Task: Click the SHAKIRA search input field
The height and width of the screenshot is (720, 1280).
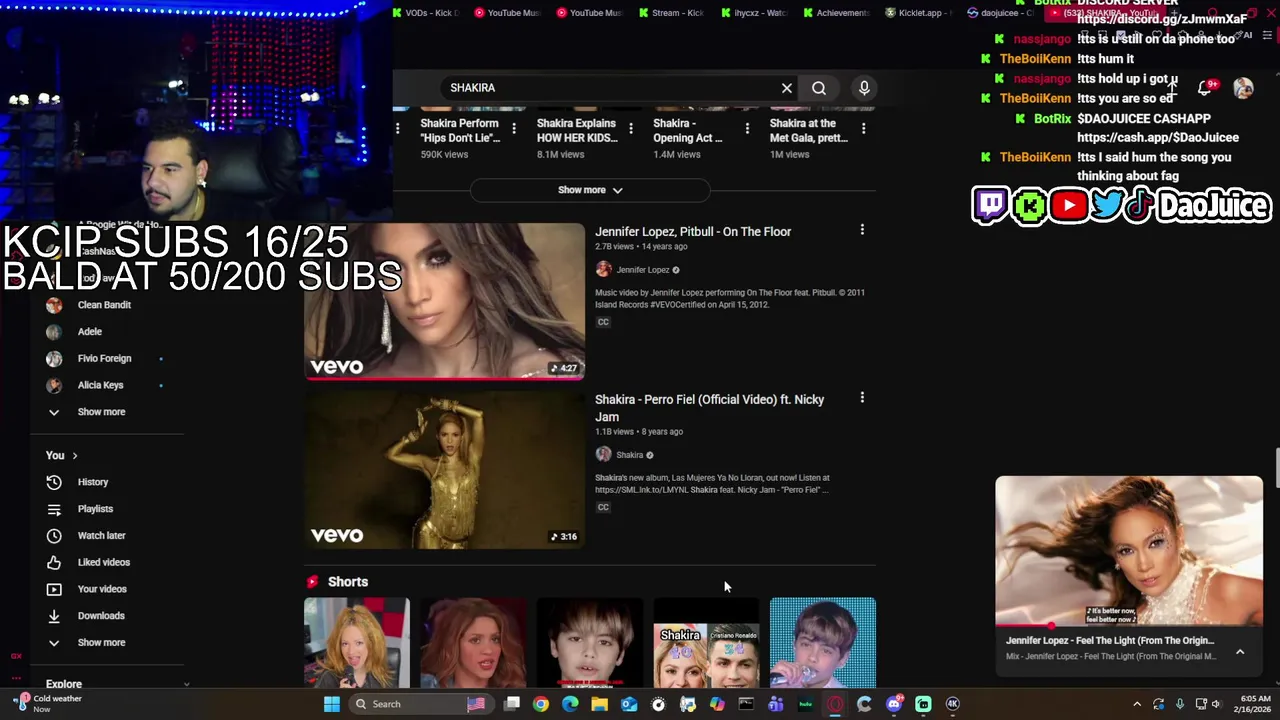Action: [x=610, y=88]
